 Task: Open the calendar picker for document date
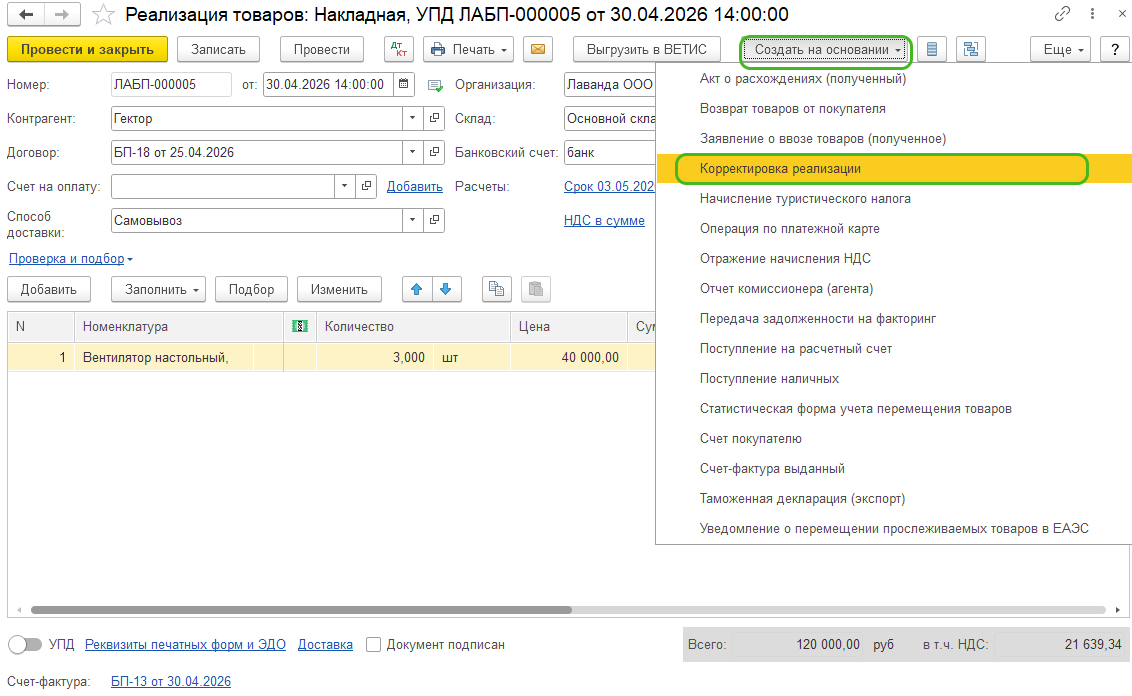404,84
